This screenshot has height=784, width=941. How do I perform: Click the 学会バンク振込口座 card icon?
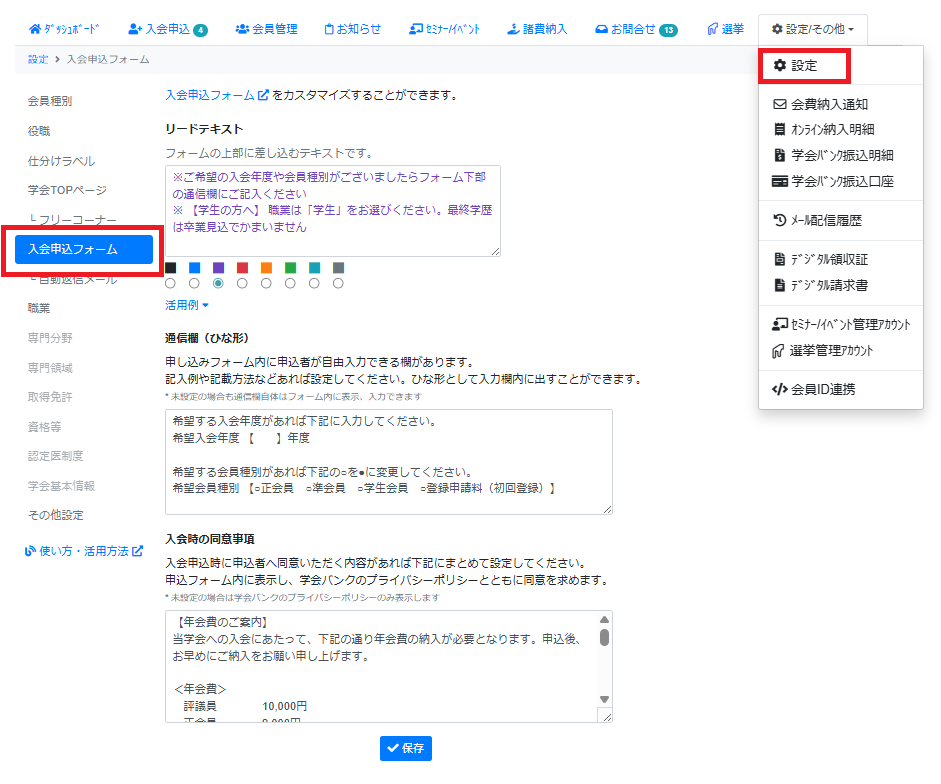(x=780, y=182)
